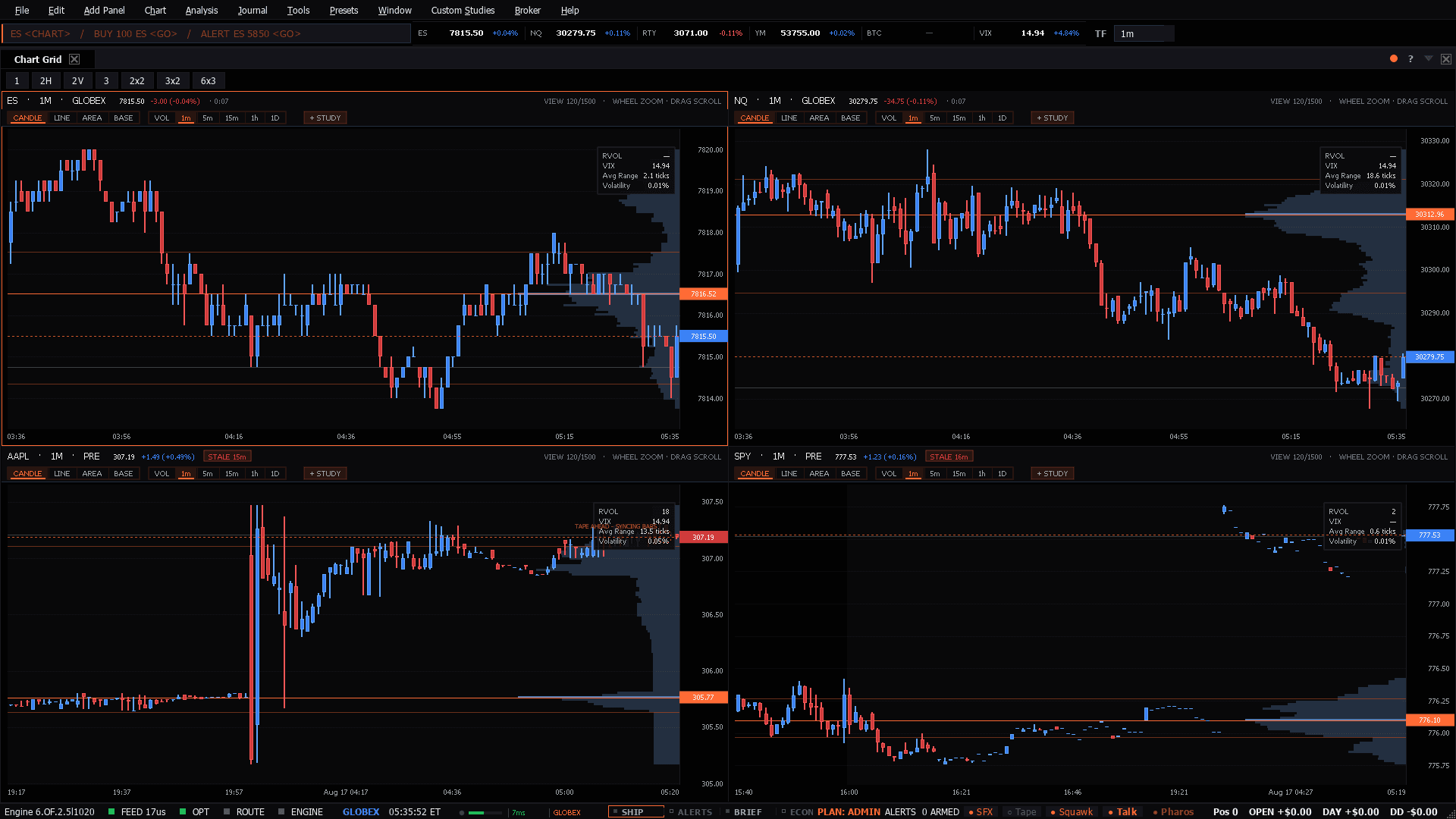
Task: Click the command input field
Action: [206, 33]
